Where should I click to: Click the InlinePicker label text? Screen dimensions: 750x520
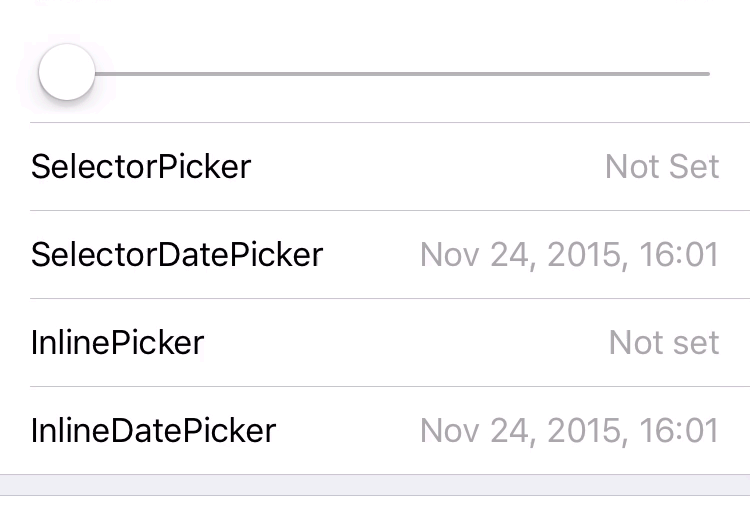(x=118, y=343)
